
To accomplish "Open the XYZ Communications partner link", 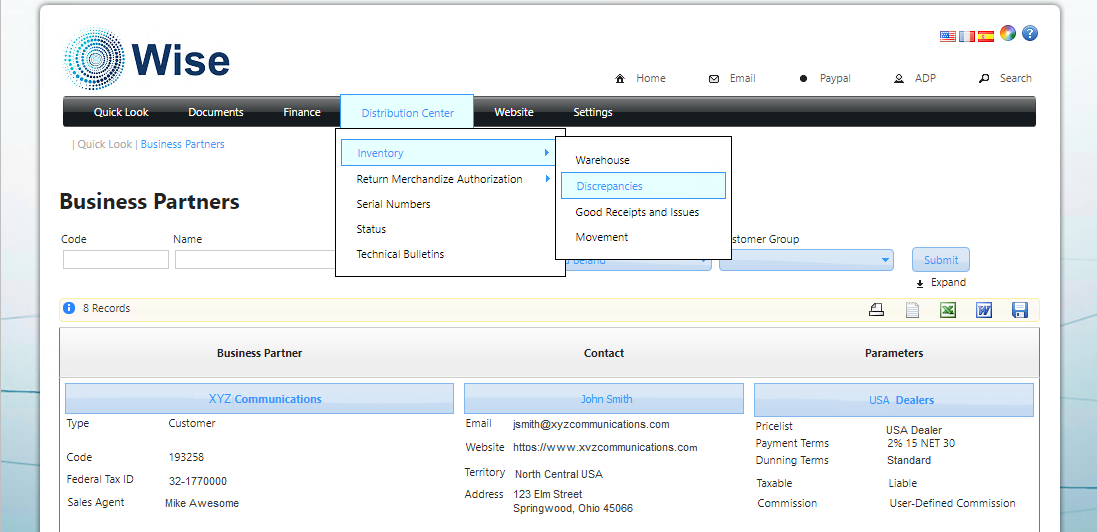I will click(265, 399).
